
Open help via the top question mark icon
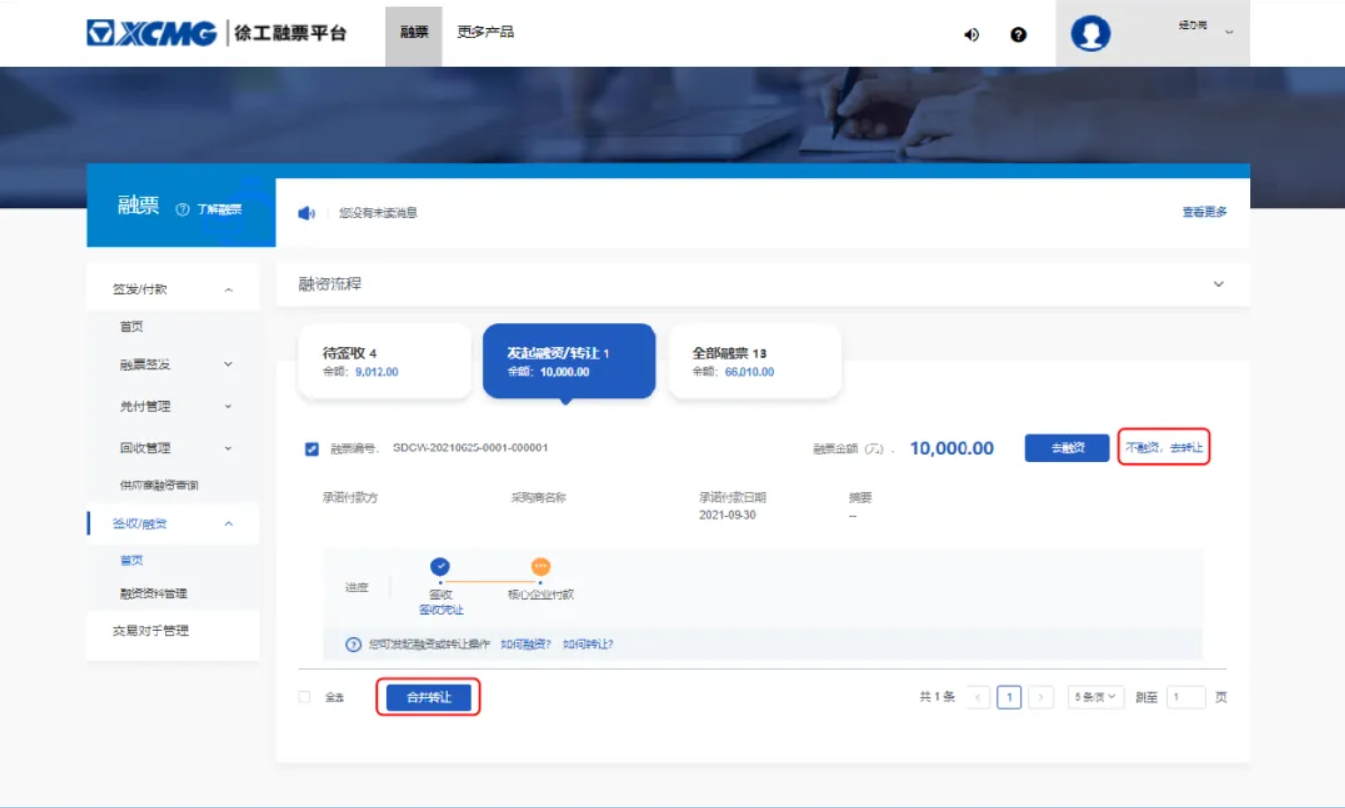point(1018,35)
